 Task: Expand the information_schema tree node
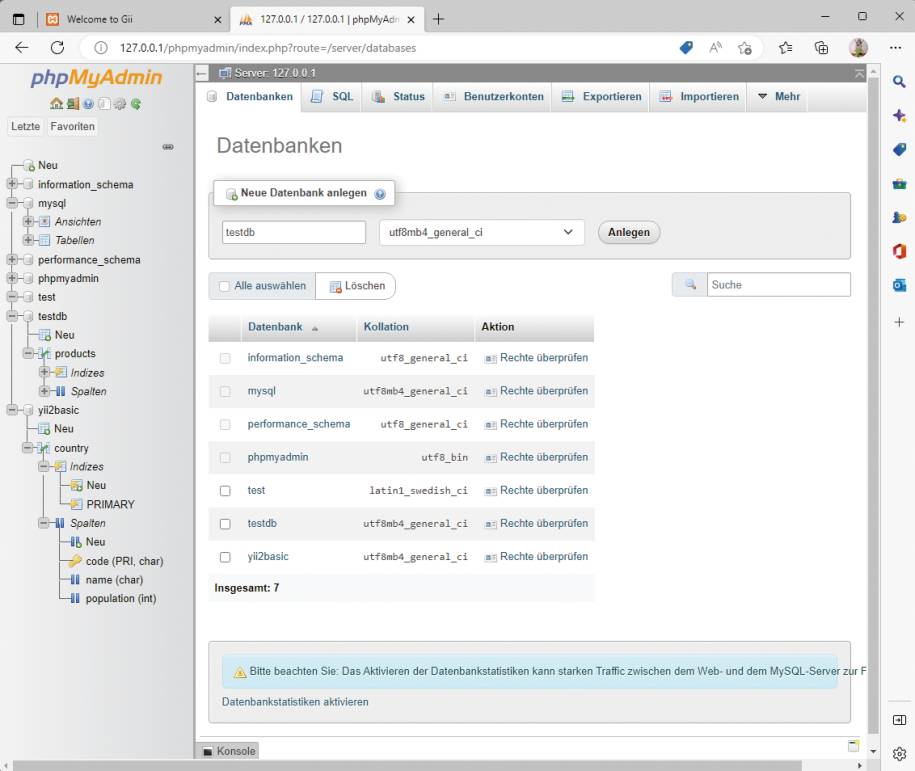(x=12, y=184)
